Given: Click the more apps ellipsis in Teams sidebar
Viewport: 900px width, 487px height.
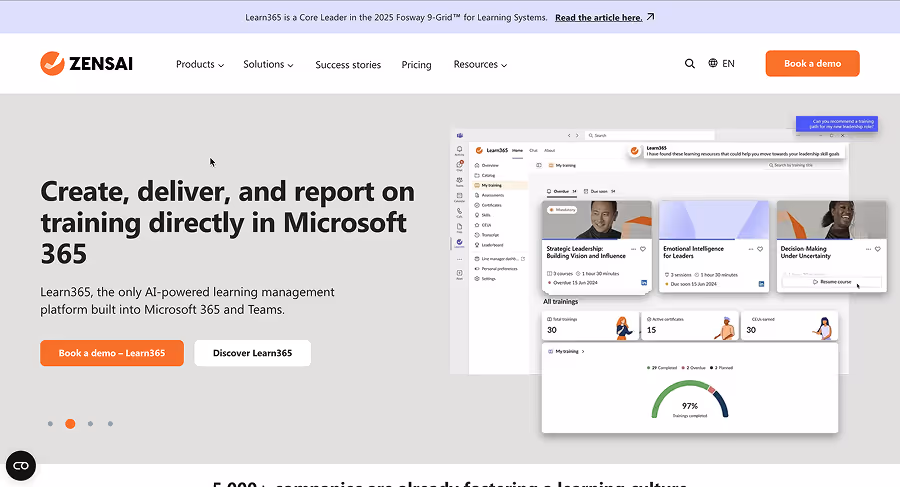Looking at the screenshot, I should (x=459, y=260).
